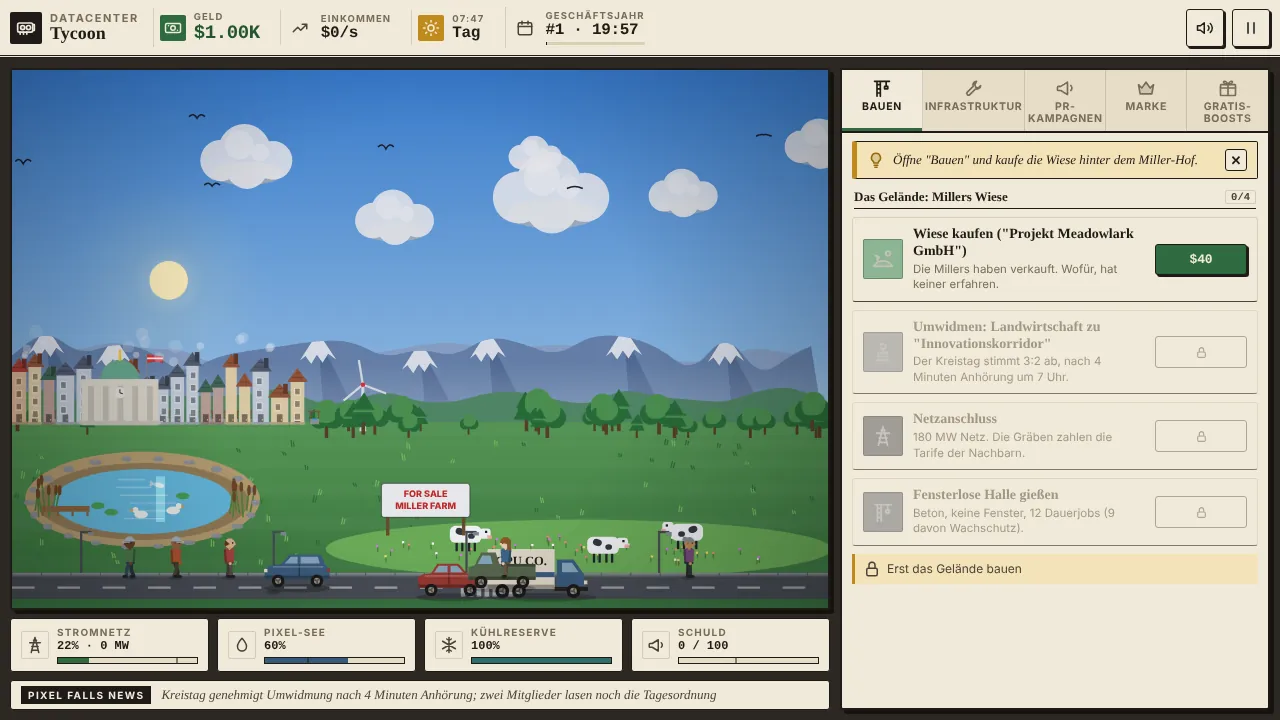The height and width of the screenshot is (720, 1280).
Task: Open the PR-Kampagnen tab
Action: point(1065,99)
